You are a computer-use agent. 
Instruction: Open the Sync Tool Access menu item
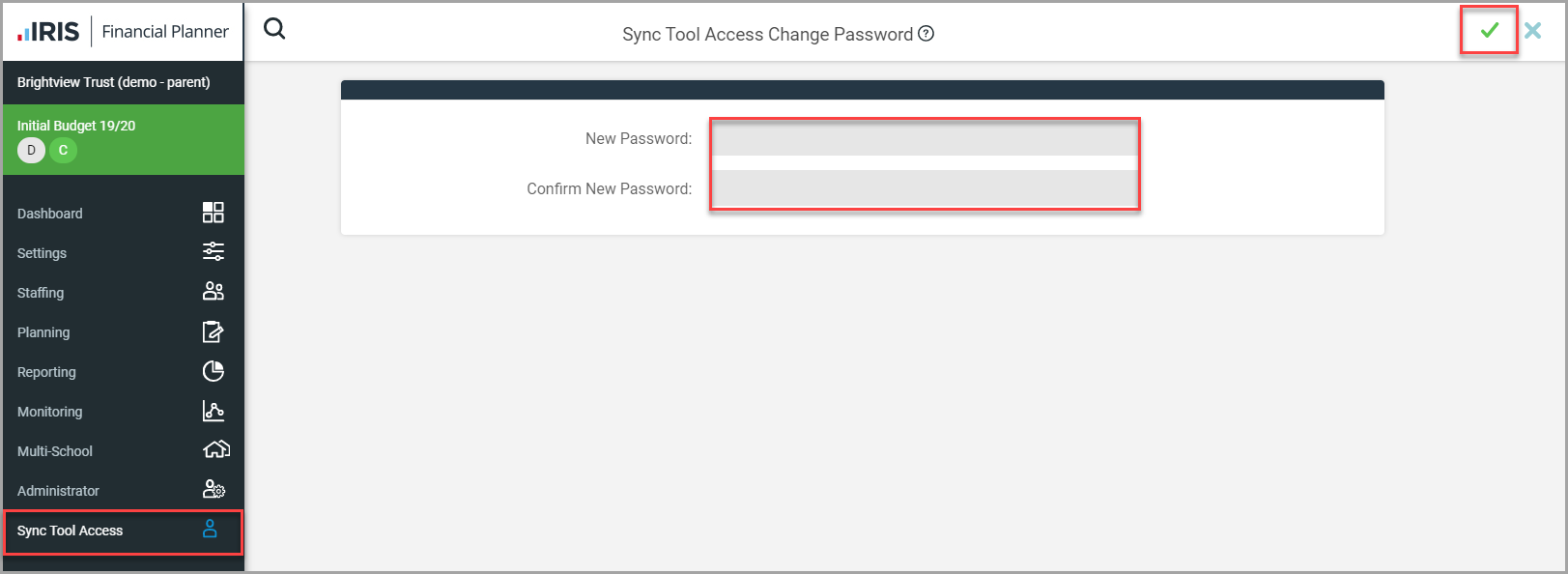(71, 531)
